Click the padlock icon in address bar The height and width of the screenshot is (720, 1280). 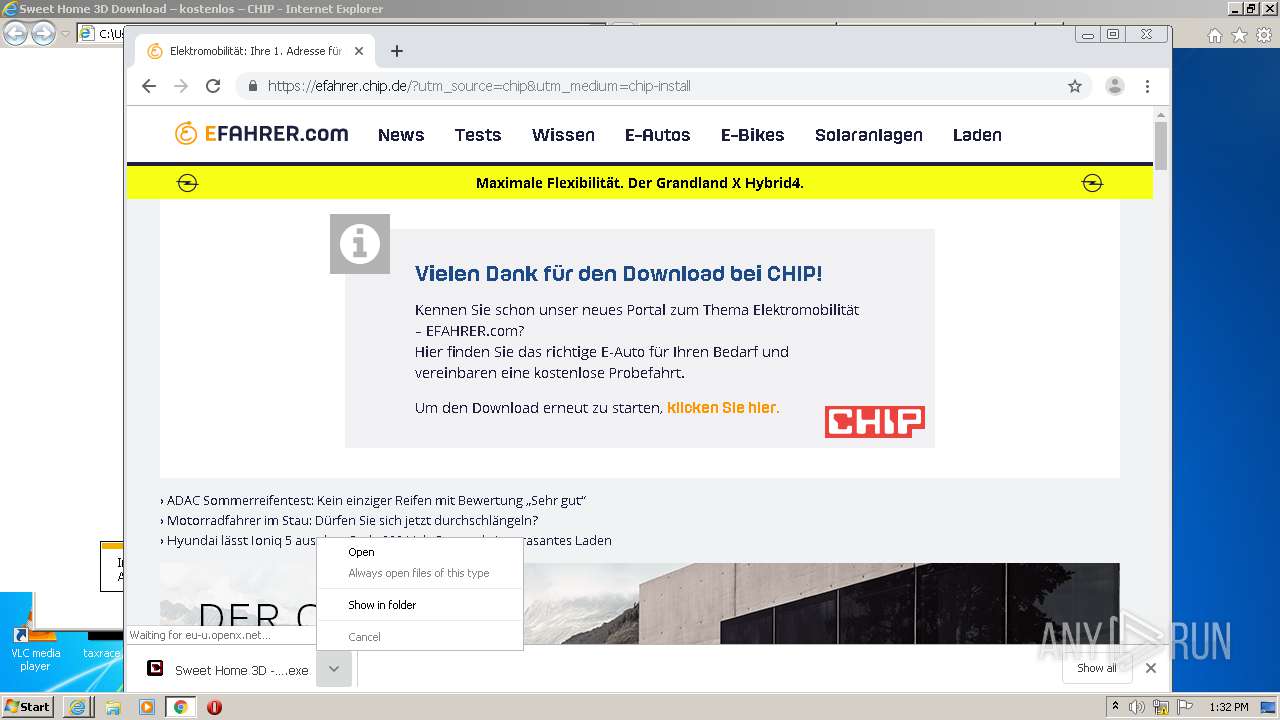coord(253,86)
